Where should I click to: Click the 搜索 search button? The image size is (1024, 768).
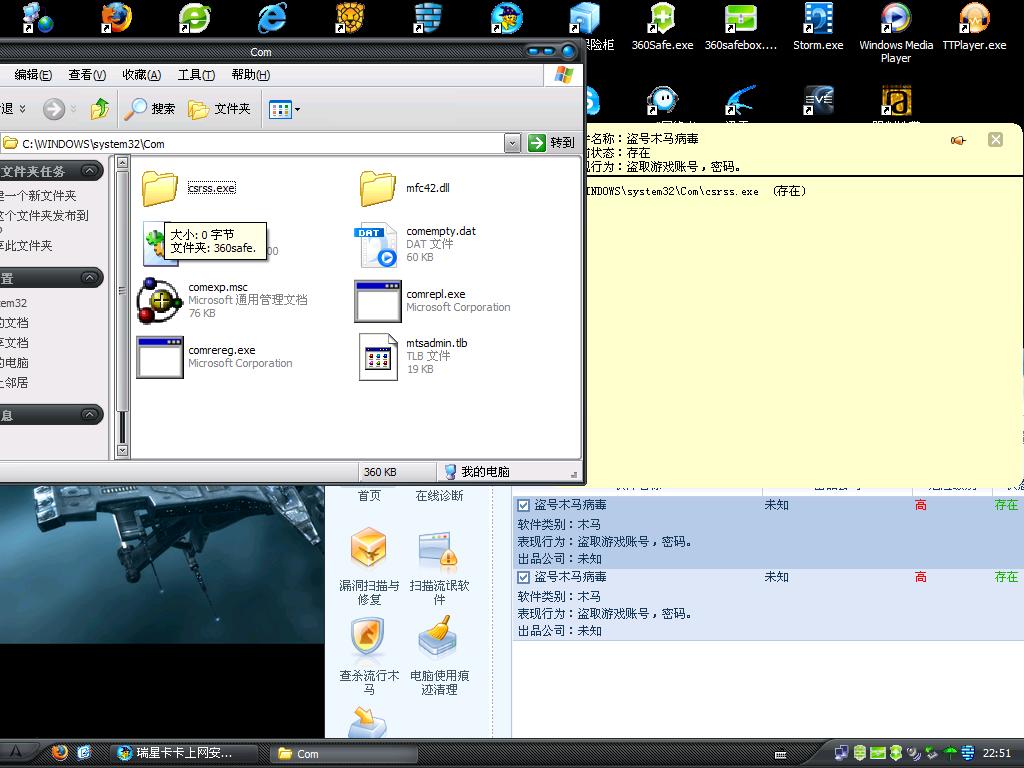tap(150, 108)
